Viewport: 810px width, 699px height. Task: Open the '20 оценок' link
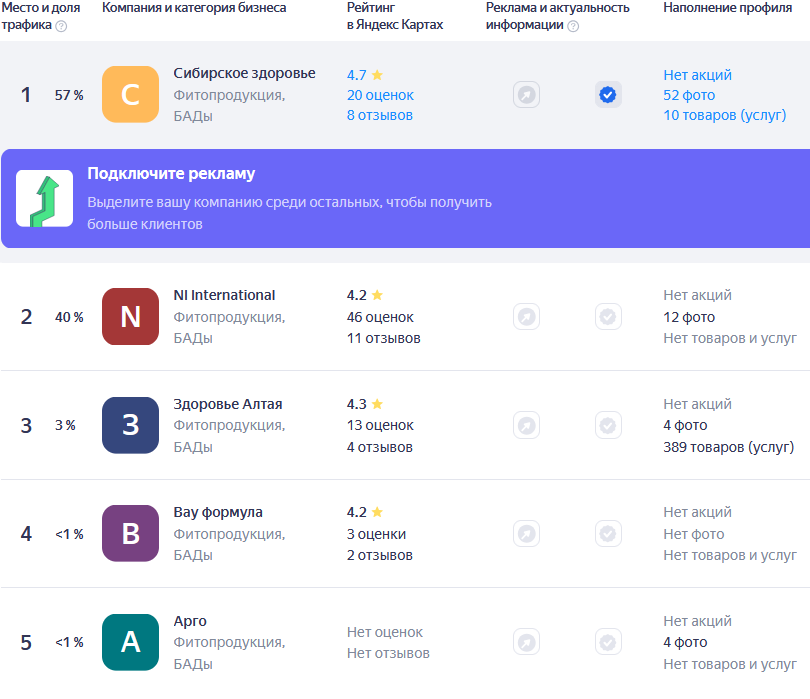380,95
